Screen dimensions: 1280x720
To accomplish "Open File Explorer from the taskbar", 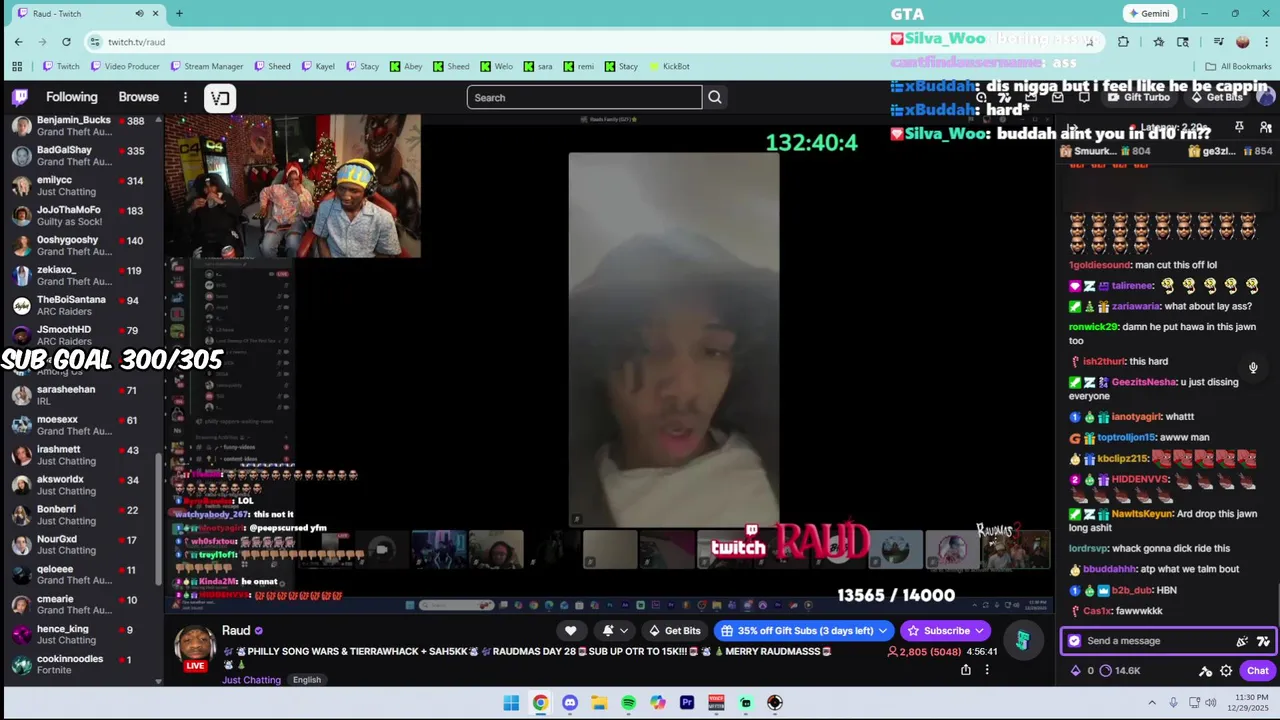I will point(599,703).
